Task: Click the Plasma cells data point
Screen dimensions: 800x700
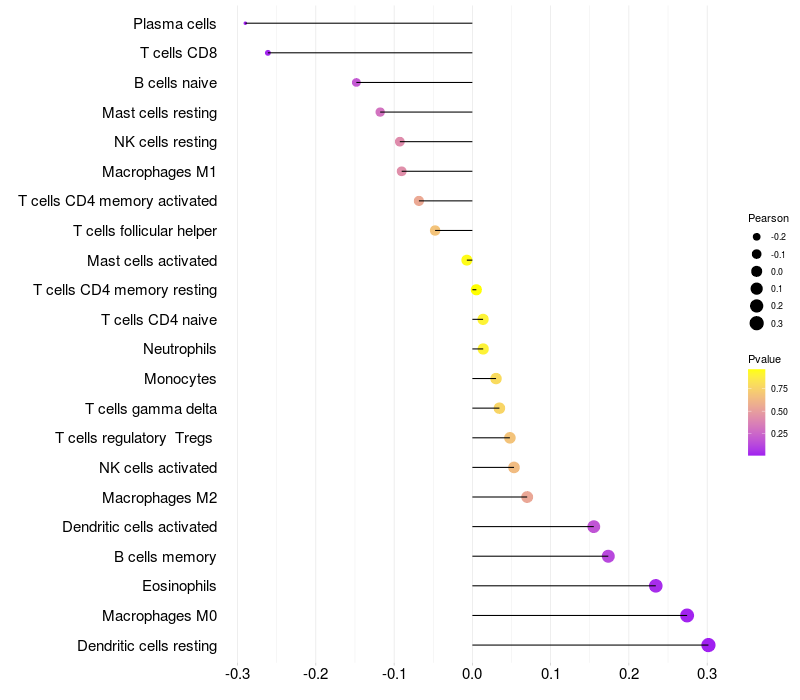Action: [x=245, y=23]
